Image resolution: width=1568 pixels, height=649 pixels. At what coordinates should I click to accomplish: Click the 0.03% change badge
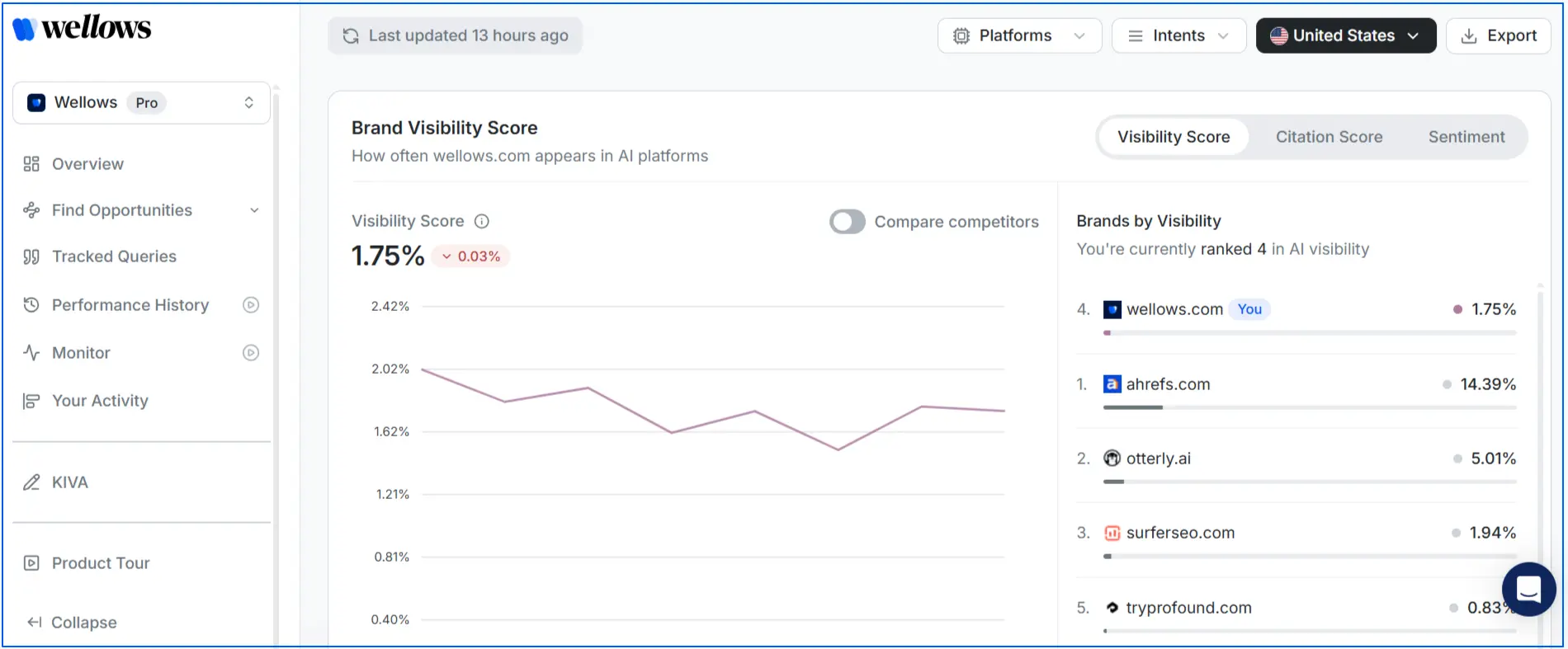pyautogui.click(x=470, y=256)
